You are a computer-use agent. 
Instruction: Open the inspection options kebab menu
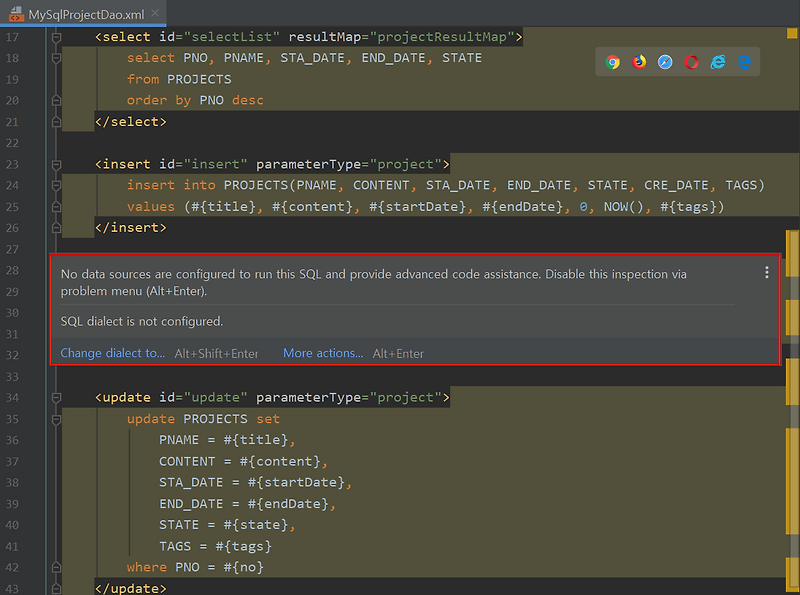click(x=766, y=272)
